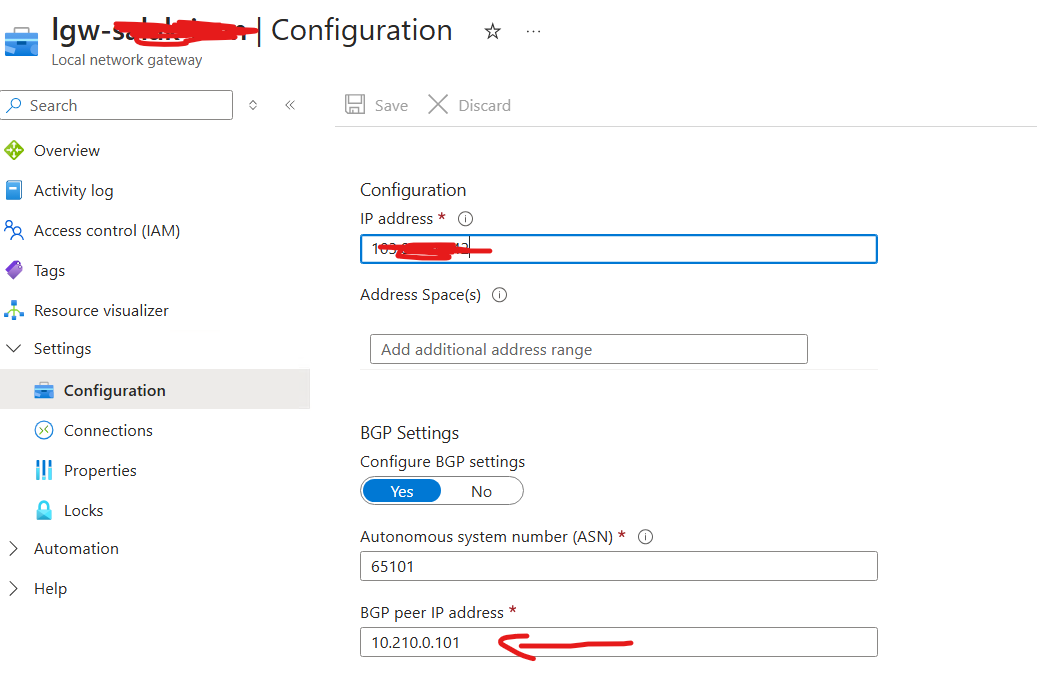Click the Overview icon in sidebar
Viewport: 1037px width, 686px height.
tap(14, 151)
